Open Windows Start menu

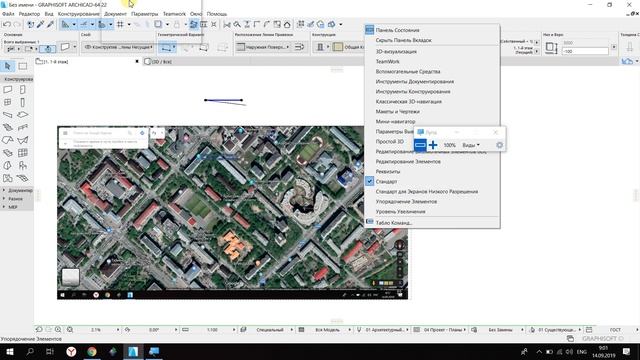pos(10,351)
